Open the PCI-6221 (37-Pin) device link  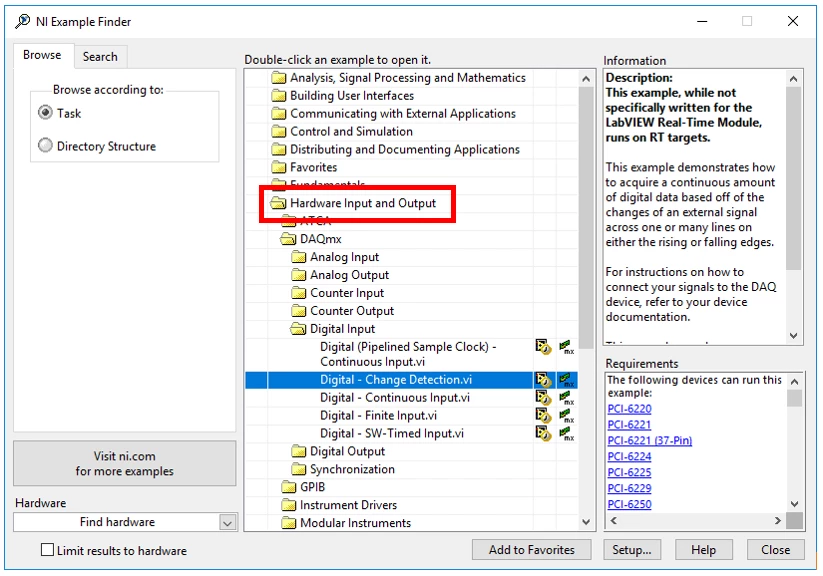[650, 441]
